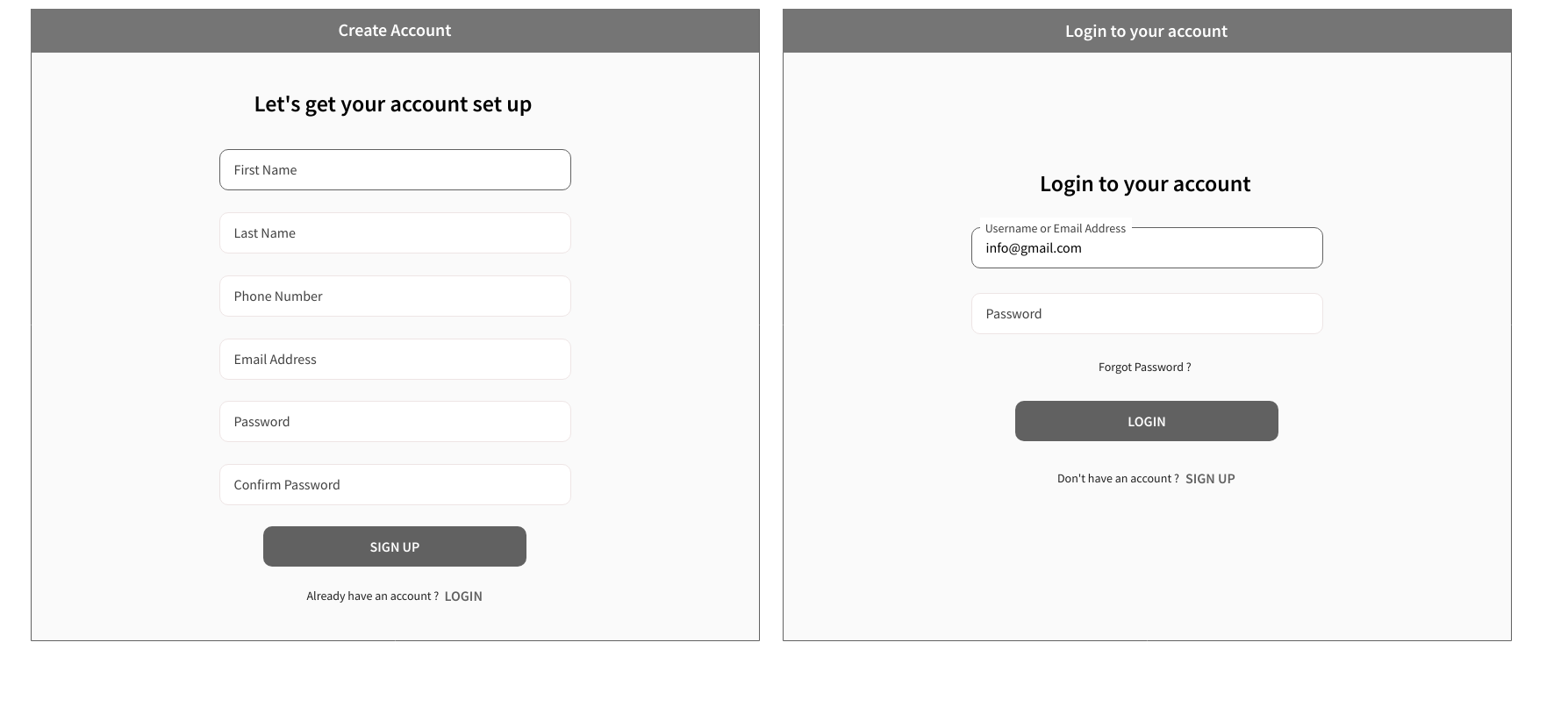The width and height of the screenshot is (1568, 728).
Task: Click the 'Already have an account ?' text
Action: pyautogui.click(x=373, y=596)
